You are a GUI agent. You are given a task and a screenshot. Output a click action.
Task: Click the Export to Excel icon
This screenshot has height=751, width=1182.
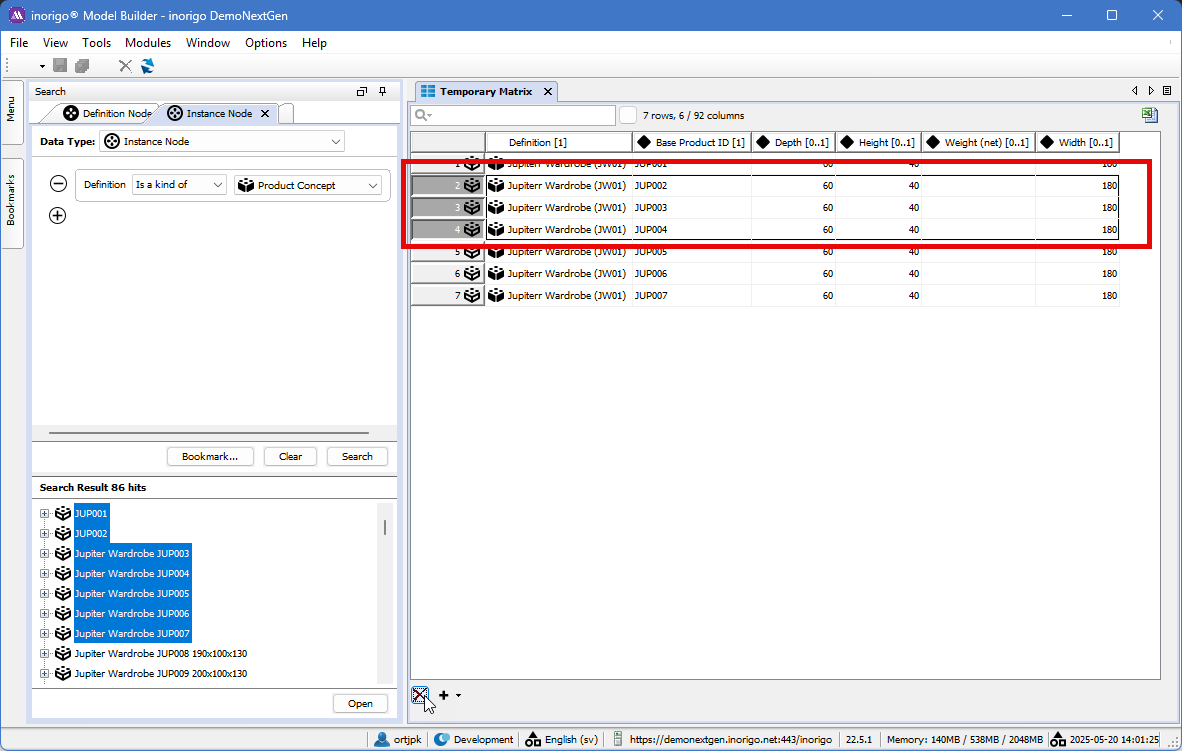point(1150,115)
